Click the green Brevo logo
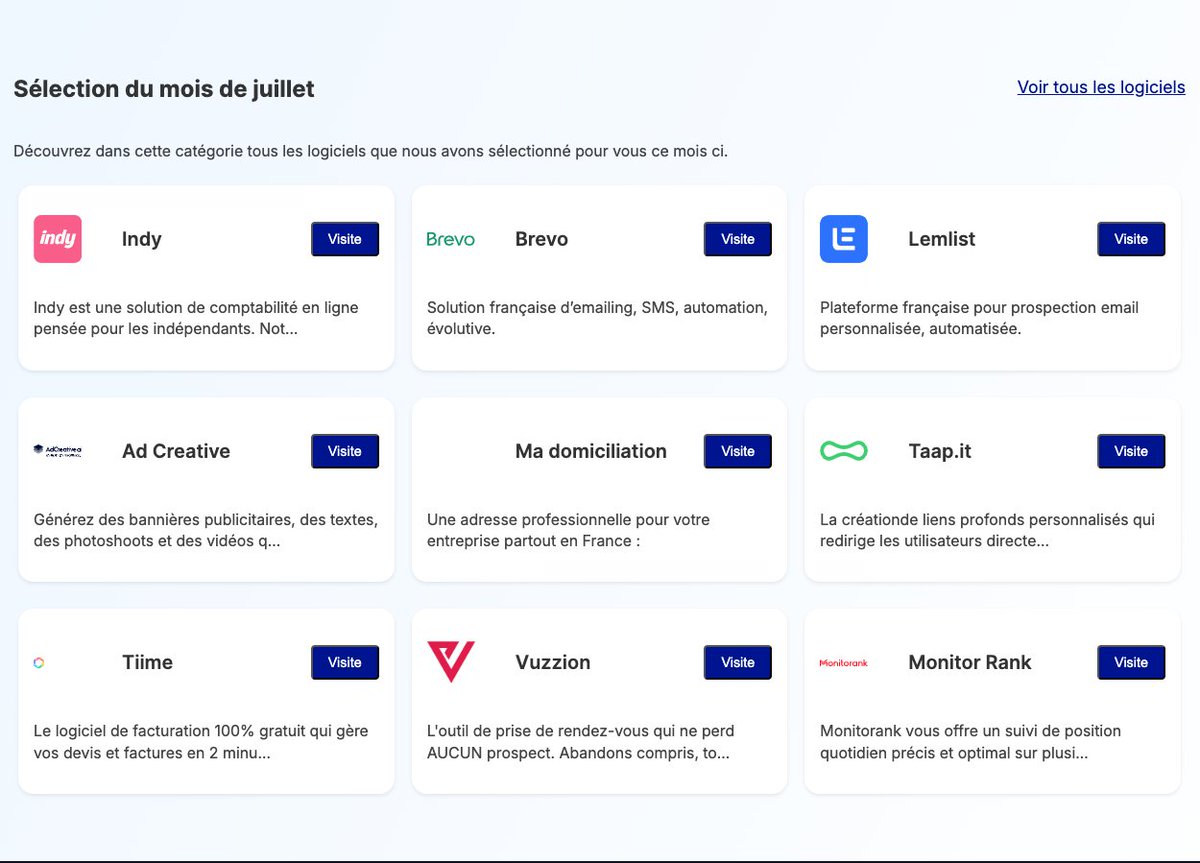 (x=451, y=239)
